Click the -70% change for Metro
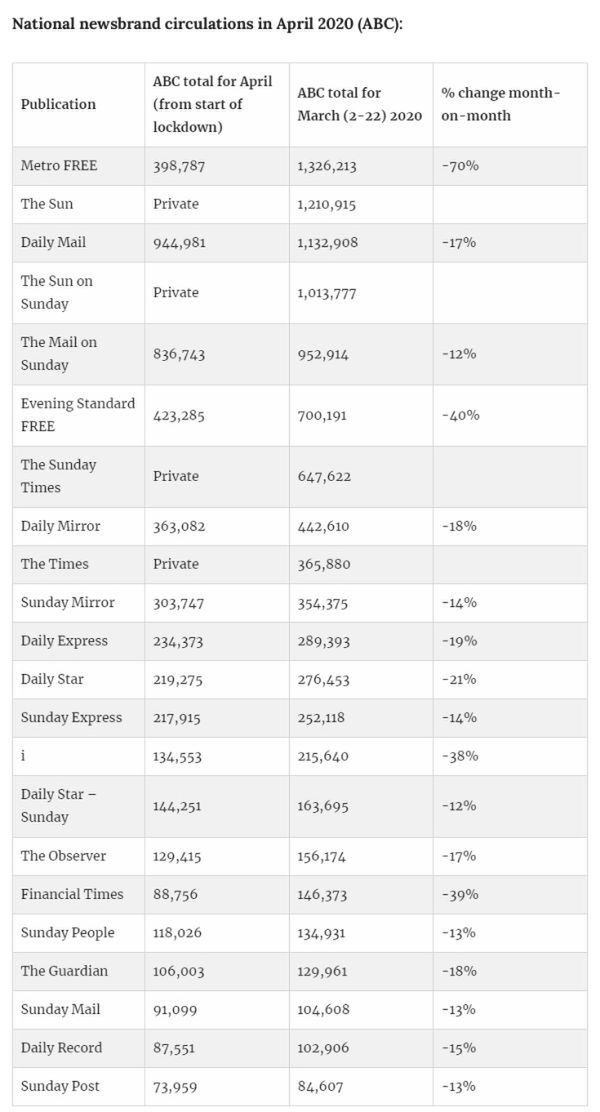 pos(460,166)
